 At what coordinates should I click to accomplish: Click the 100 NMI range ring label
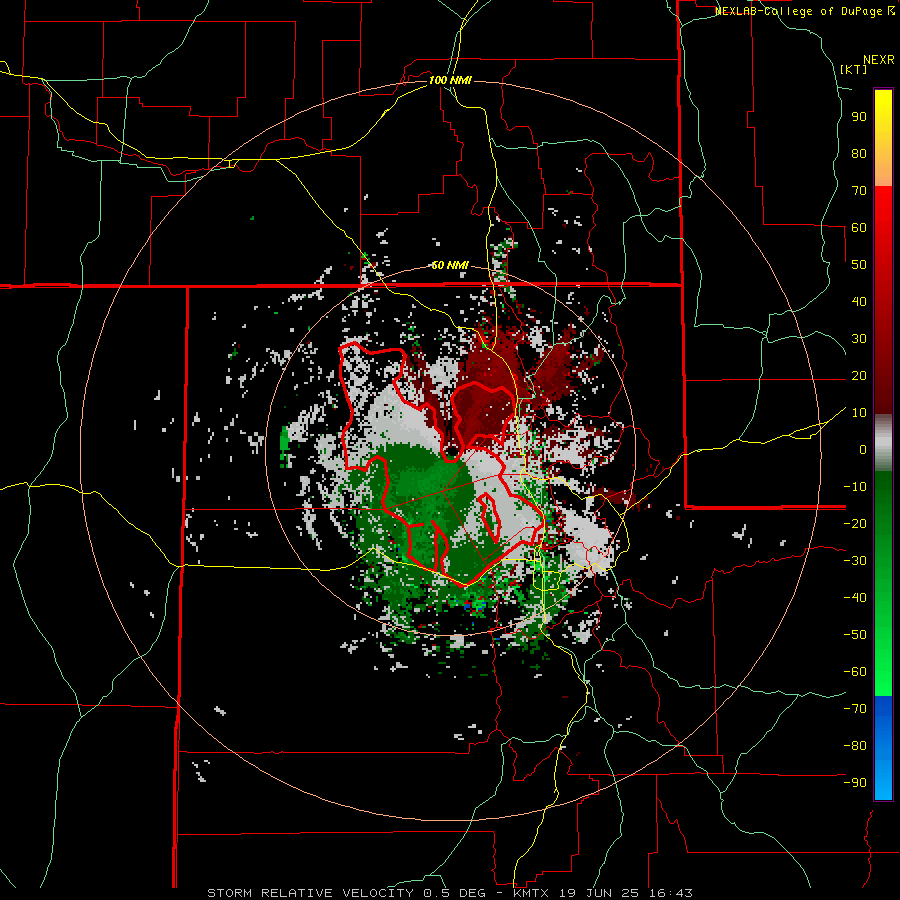(450, 80)
